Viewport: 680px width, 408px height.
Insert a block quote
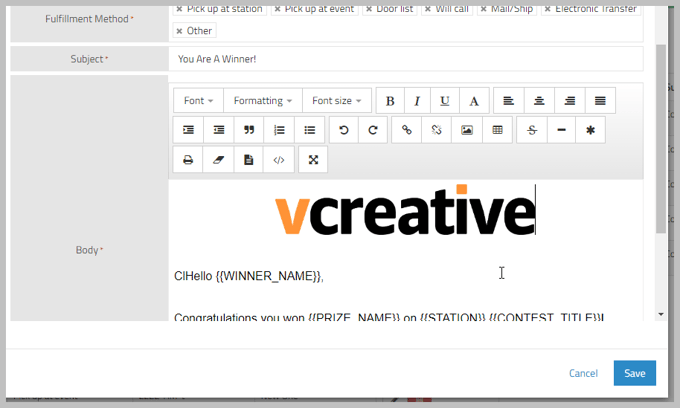point(248,130)
